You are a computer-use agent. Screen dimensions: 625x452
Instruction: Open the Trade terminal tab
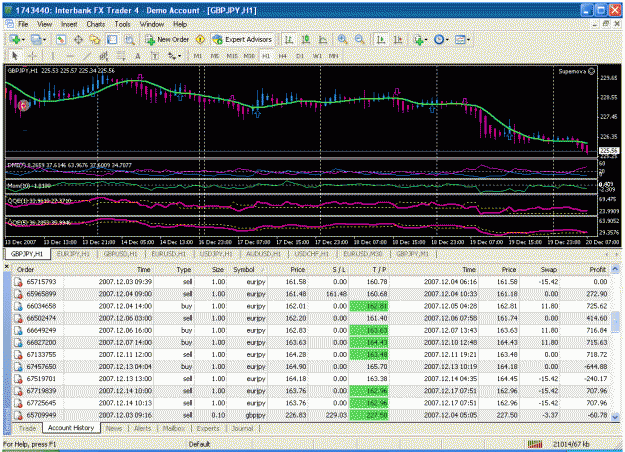tap(28, 428)
